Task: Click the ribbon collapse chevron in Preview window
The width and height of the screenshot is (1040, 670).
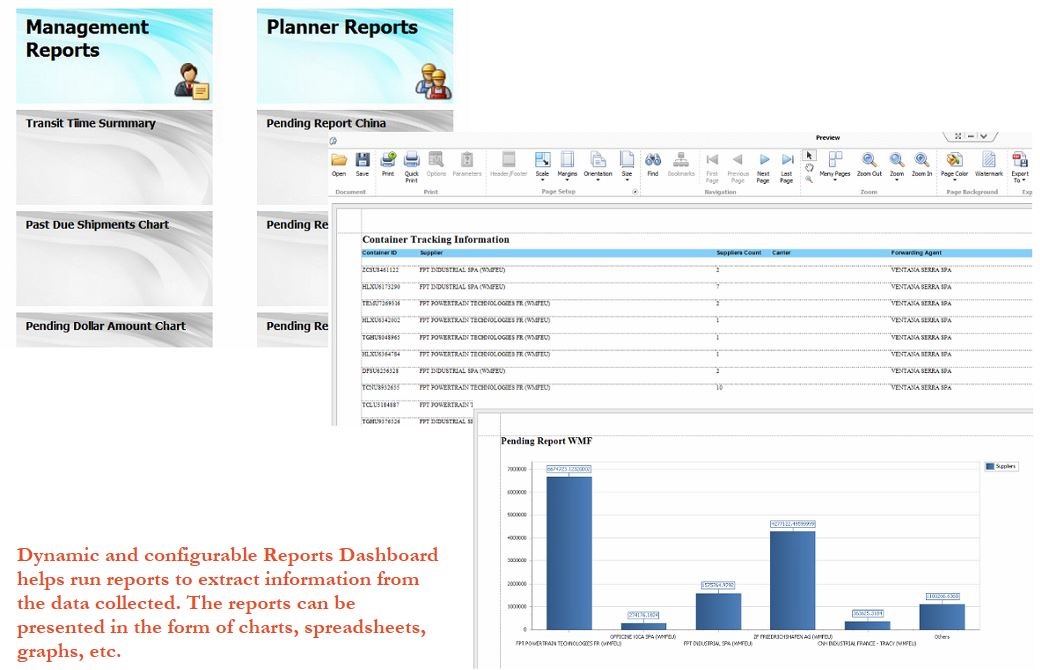Action: pos(984,136)
